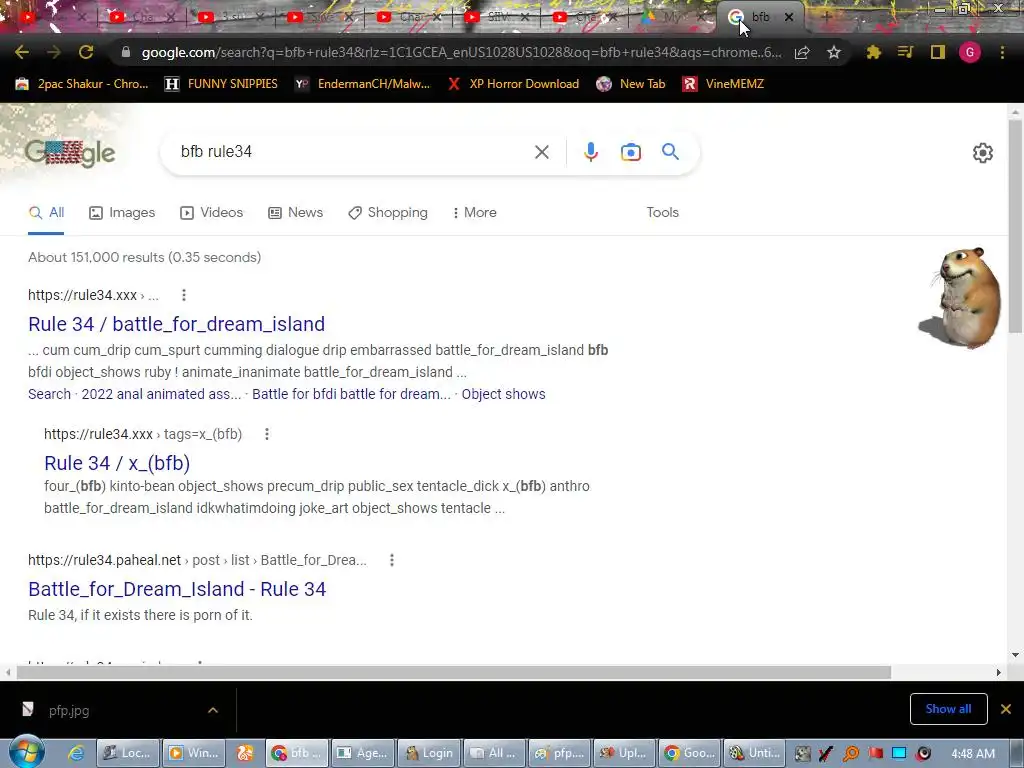This screenshot has width=1024, height=768.
Task: Switch to the Shopping results tab
Action: point(388,212)
